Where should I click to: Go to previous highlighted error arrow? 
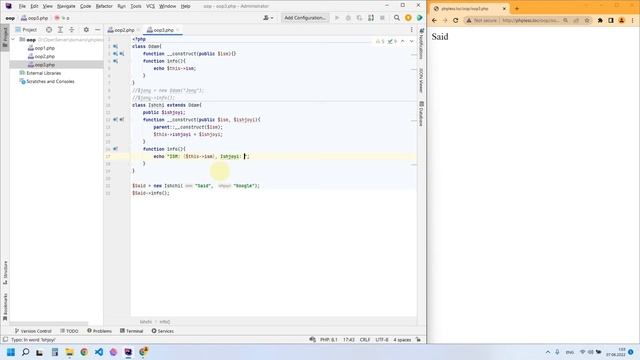(x=403, y=41)
